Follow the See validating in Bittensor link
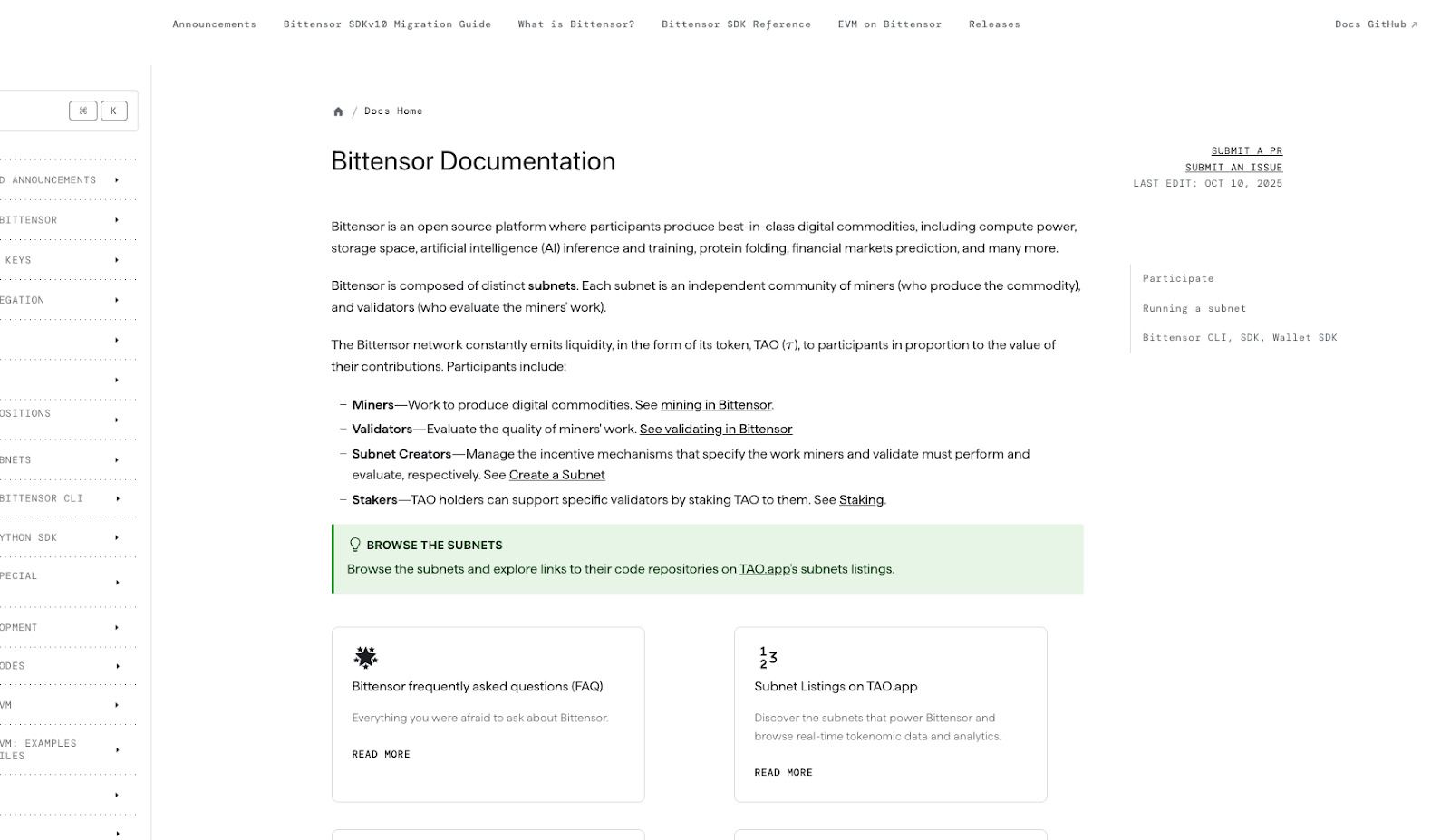The width and height of the screenshot is (1450, 840). [716, 430]
